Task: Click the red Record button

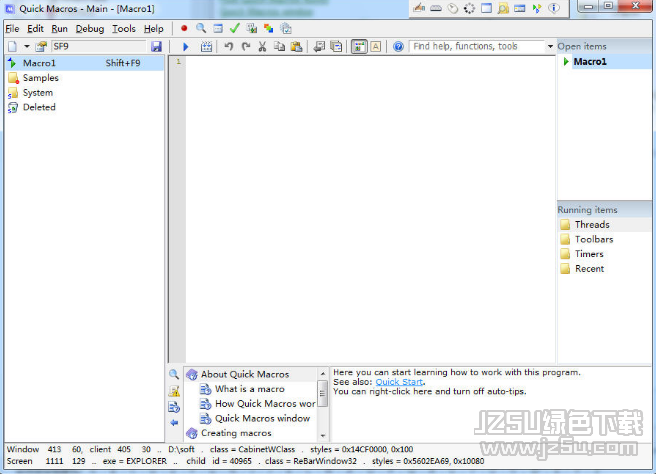Action: pos(184,28)
